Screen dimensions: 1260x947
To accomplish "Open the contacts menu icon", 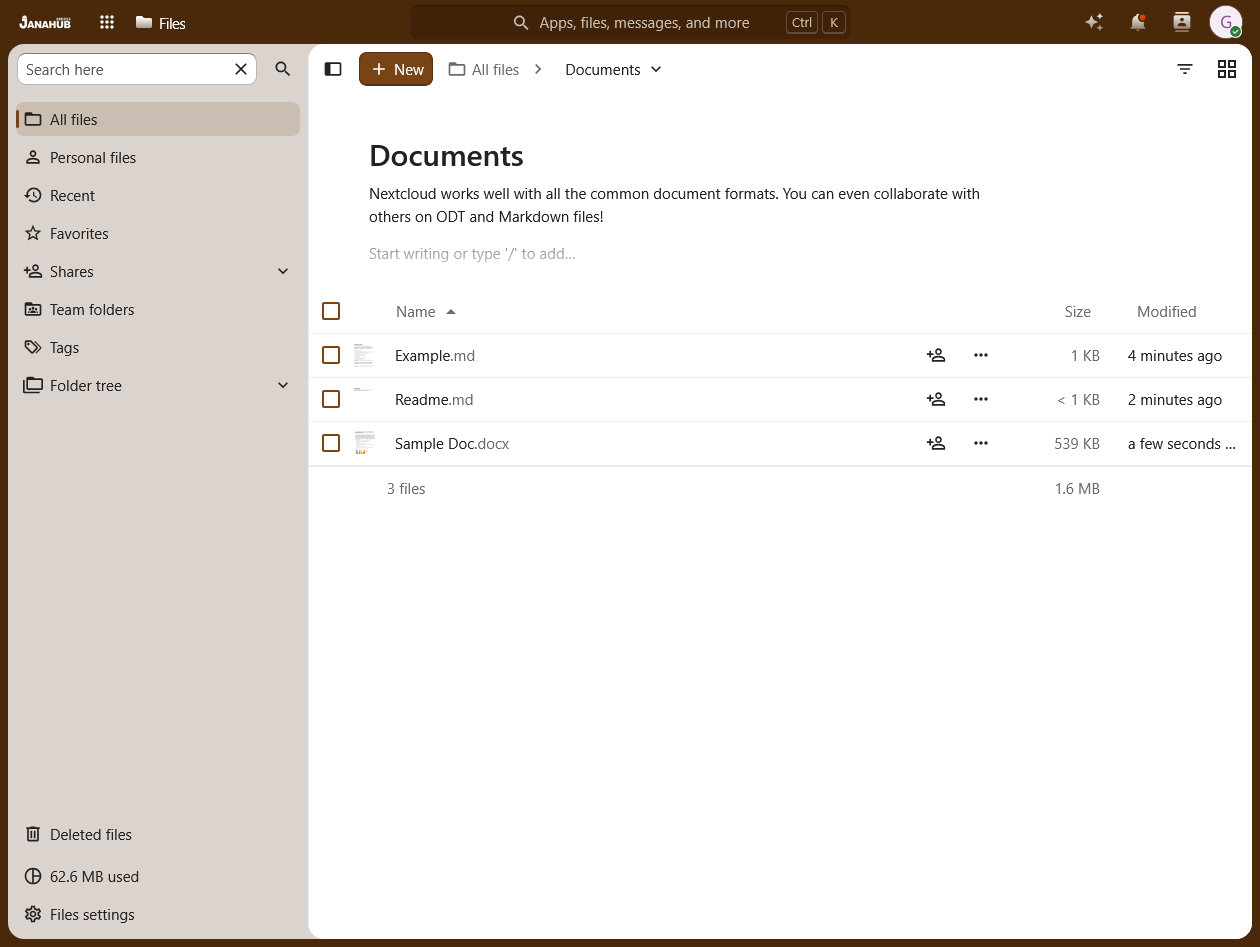I will [x=1182, y=22].
